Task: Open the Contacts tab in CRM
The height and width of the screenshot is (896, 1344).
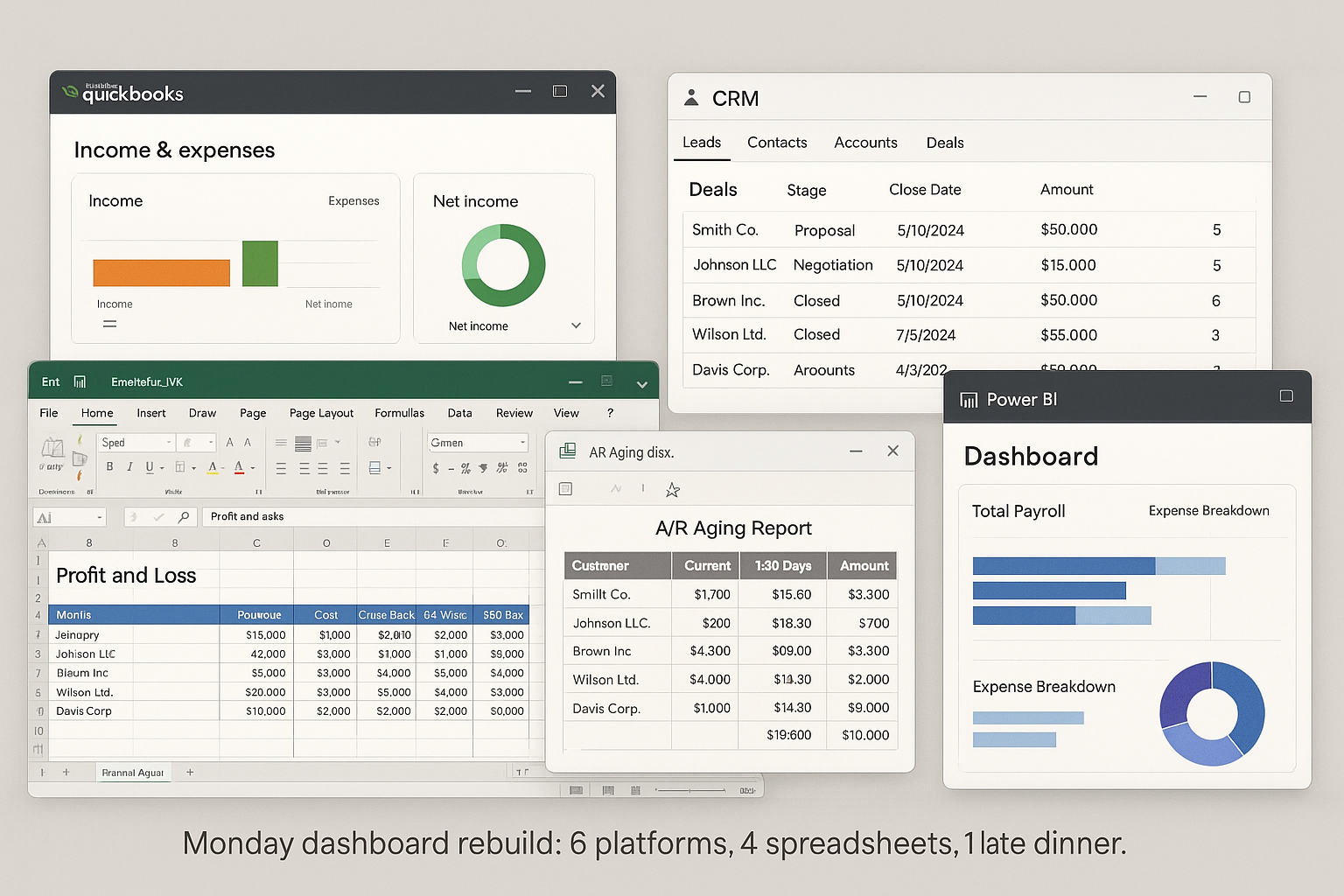Action: coord(777,143)
